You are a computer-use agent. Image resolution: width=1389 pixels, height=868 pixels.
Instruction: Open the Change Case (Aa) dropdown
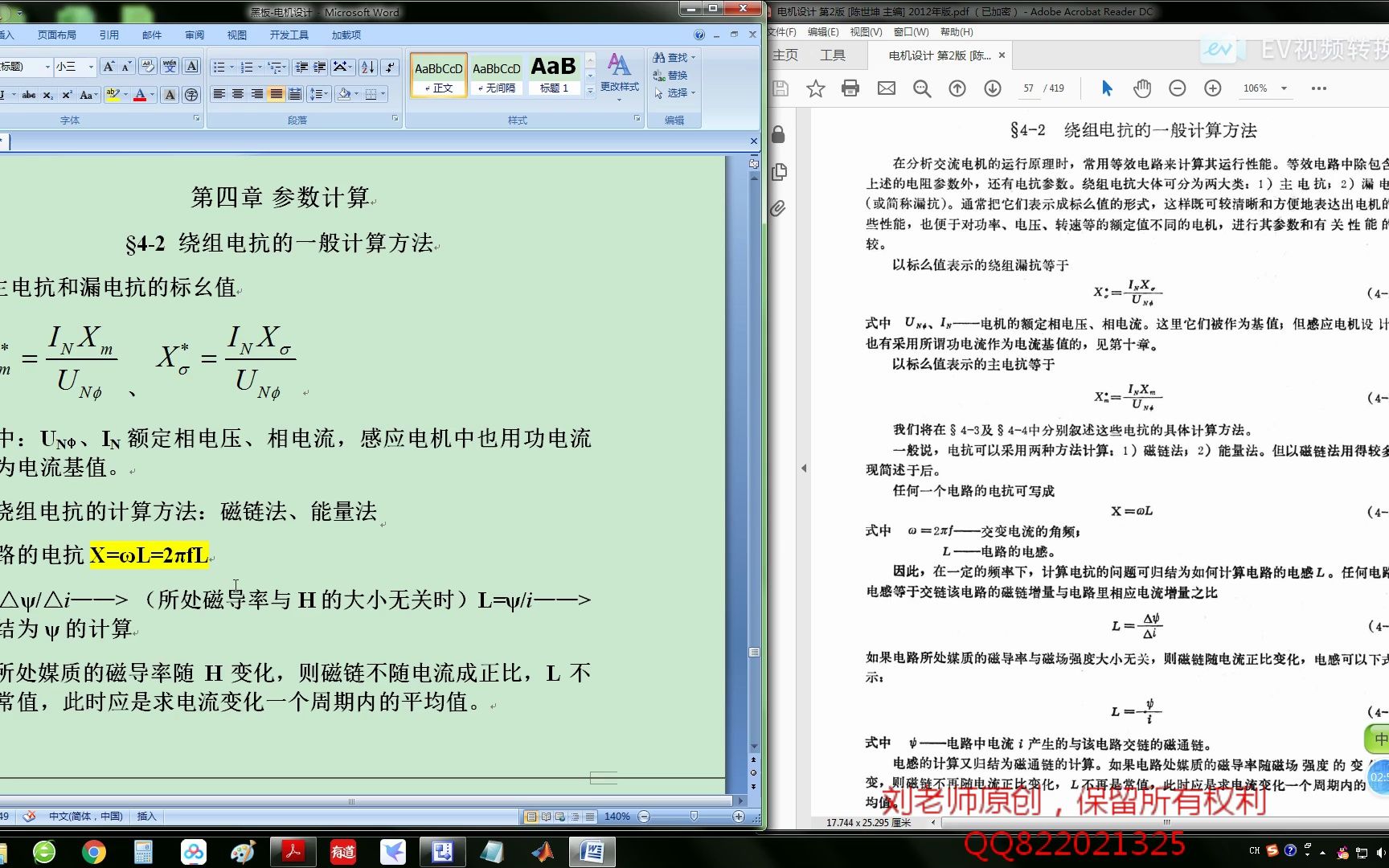click(x=88, y=95)
